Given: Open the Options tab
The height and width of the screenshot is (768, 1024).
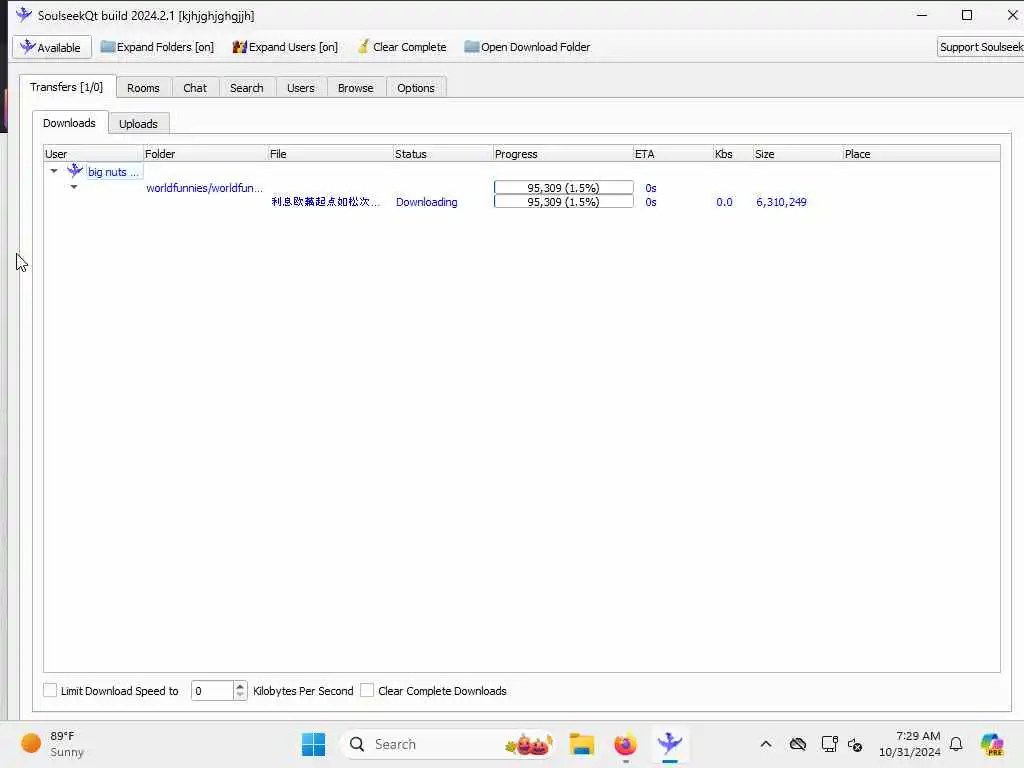Looking at the screenshot, I should [x=415, y=88].
